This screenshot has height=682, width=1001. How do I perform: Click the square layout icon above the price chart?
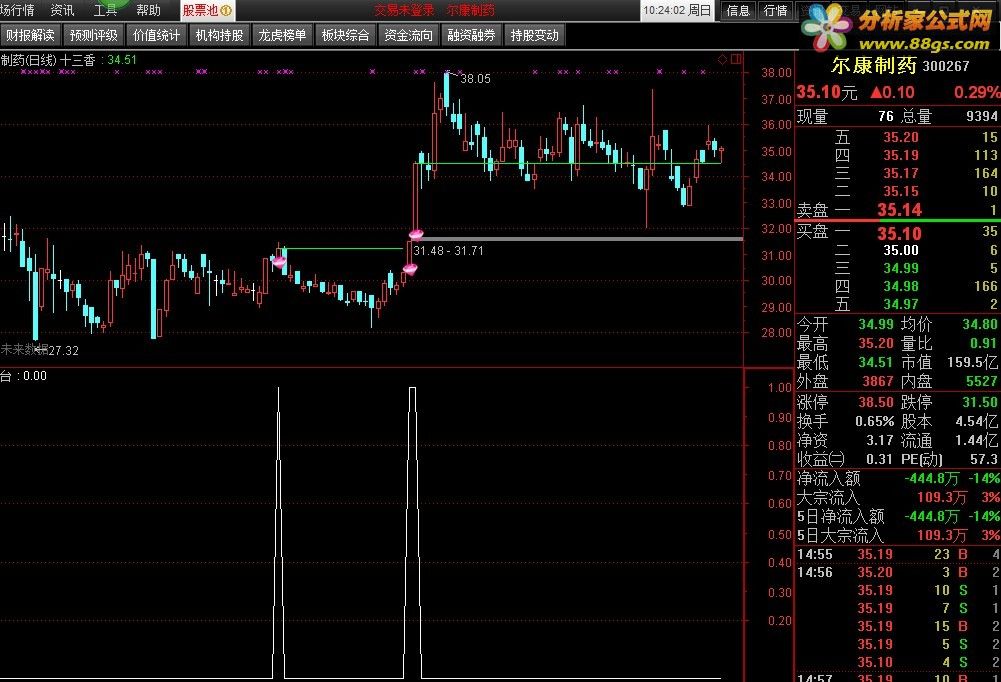click(x=736, y=59)
